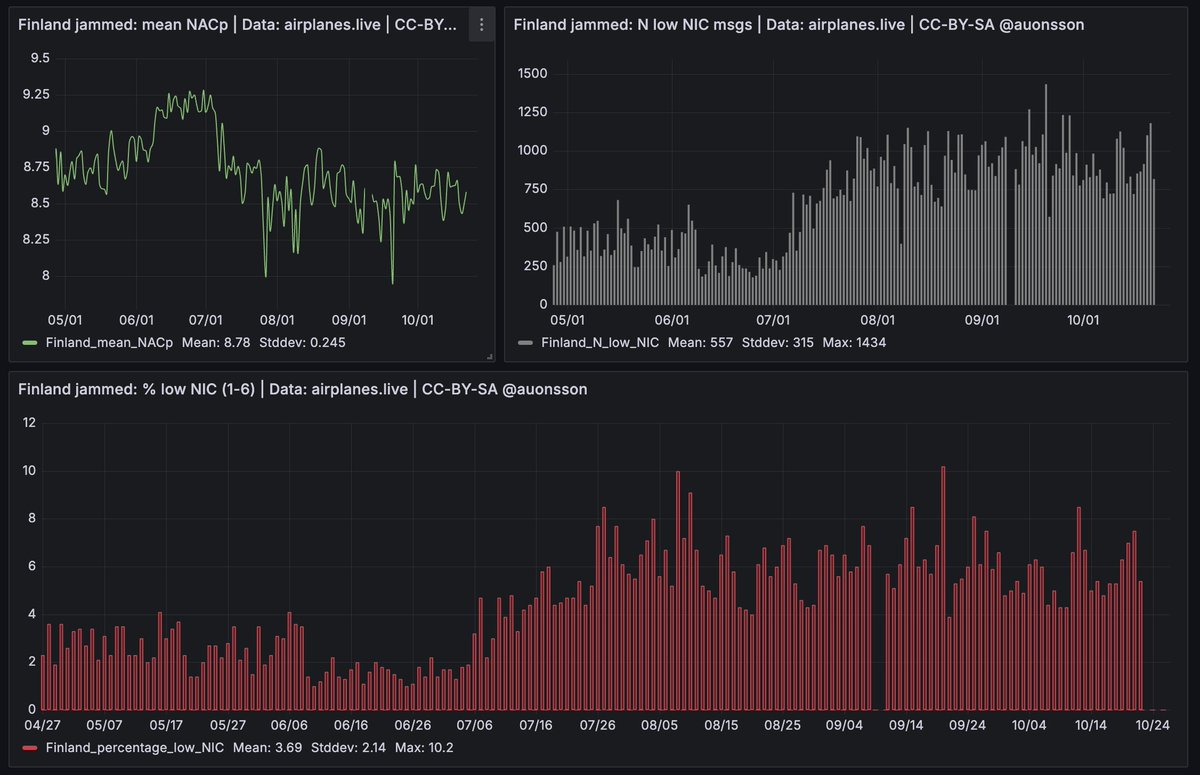Click the tallest gray bar in N low NIC chart

pyautogui.click(x=1045, y=194)
